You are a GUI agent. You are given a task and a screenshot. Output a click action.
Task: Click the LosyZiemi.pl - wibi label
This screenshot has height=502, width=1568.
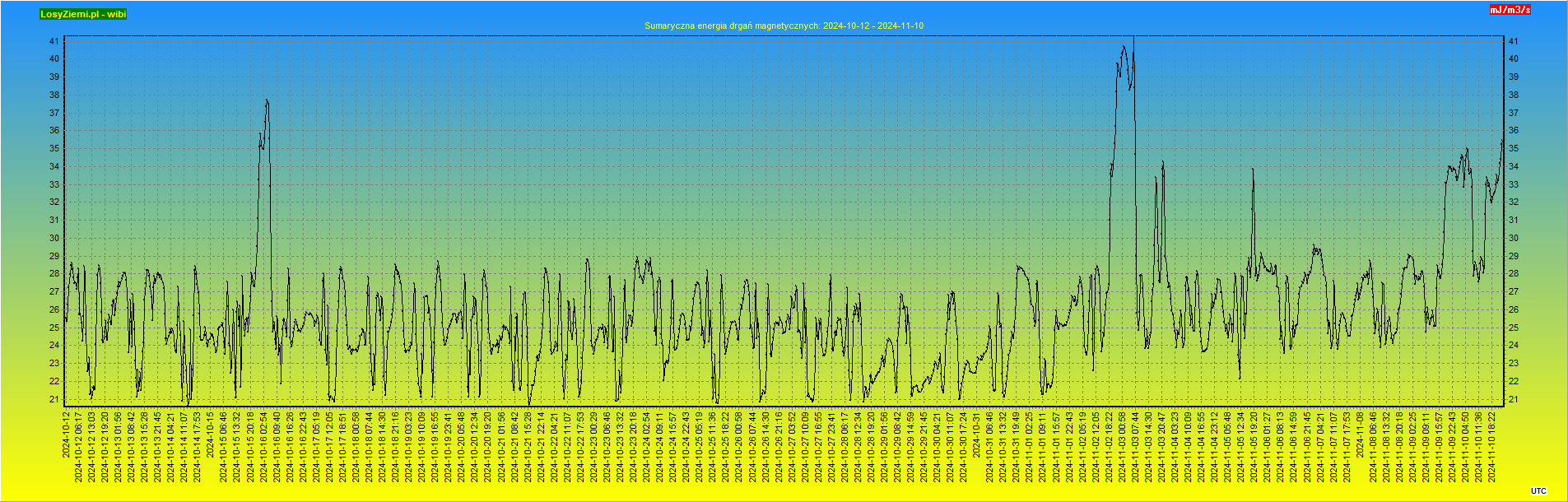click(83, 14)
